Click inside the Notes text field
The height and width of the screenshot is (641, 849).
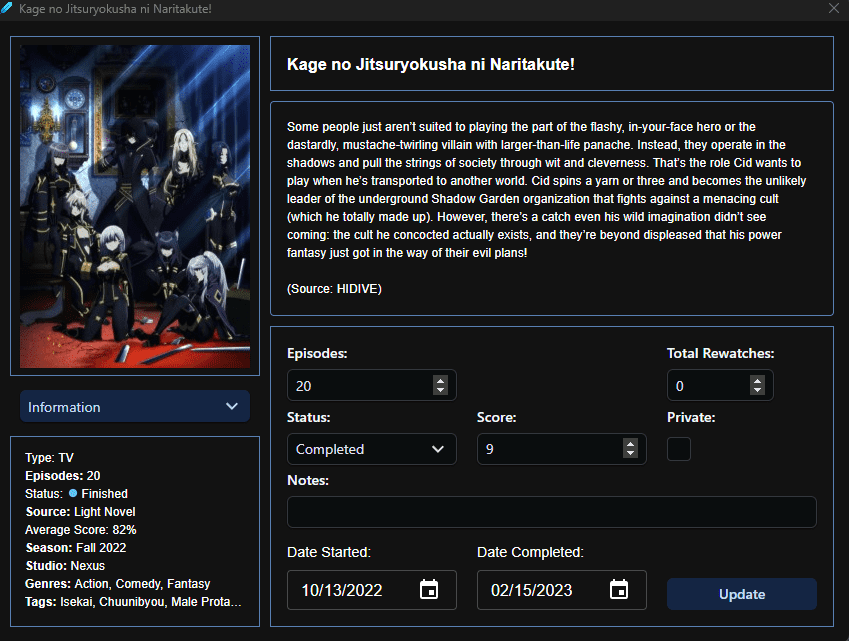551,512
